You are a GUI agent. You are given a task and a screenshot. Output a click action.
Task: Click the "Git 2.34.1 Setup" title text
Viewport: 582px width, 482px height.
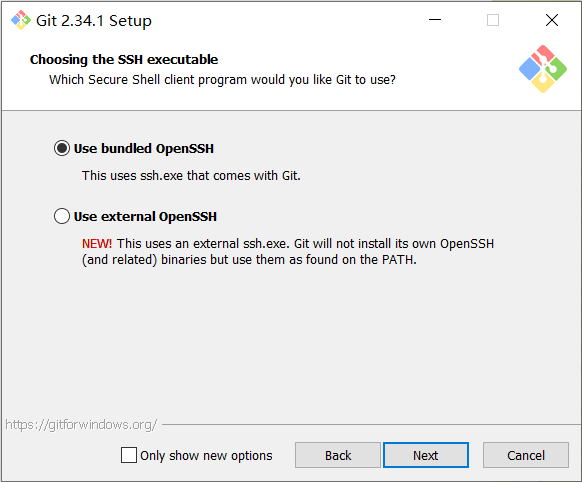tap(94, 21)
